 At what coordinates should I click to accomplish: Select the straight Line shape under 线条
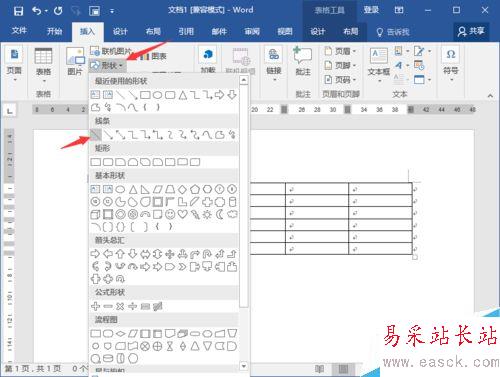click(96, 135)
